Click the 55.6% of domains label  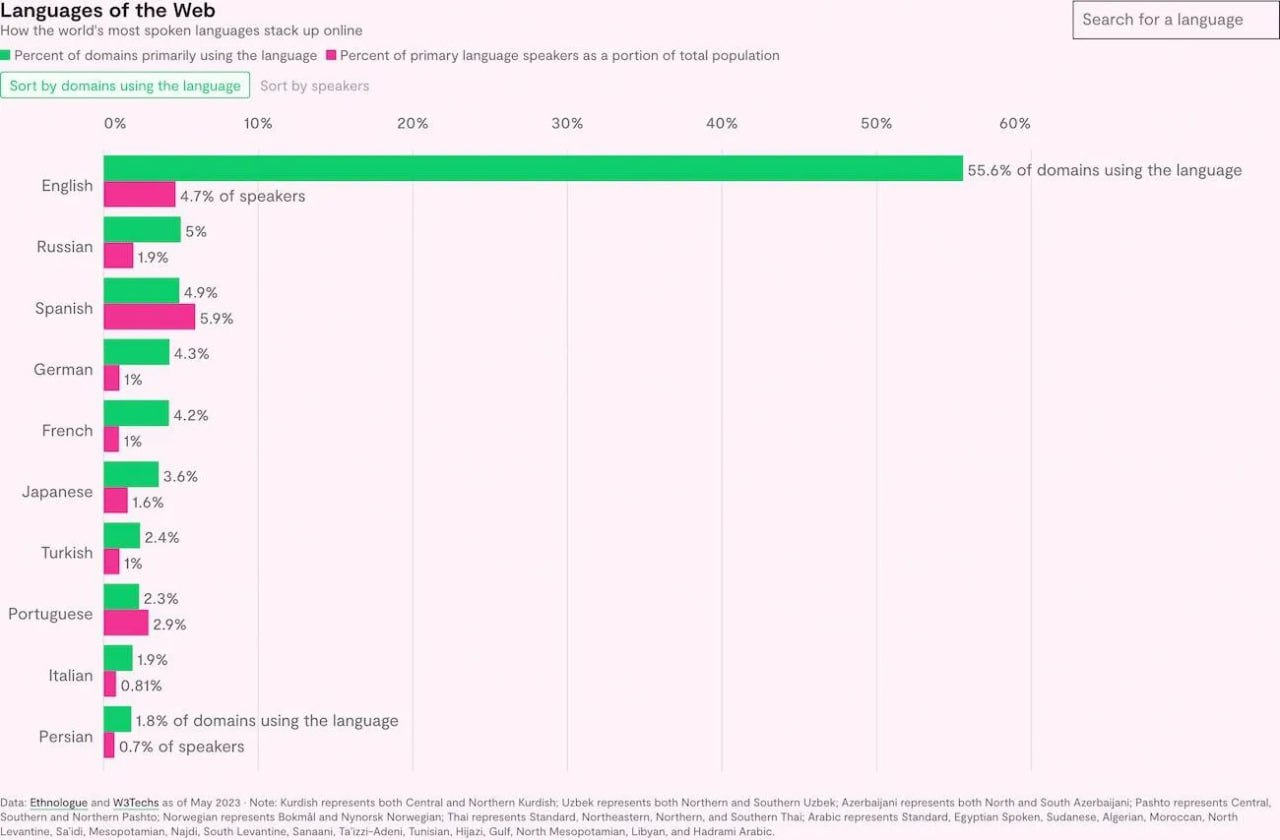click(x=1104, y=170)
